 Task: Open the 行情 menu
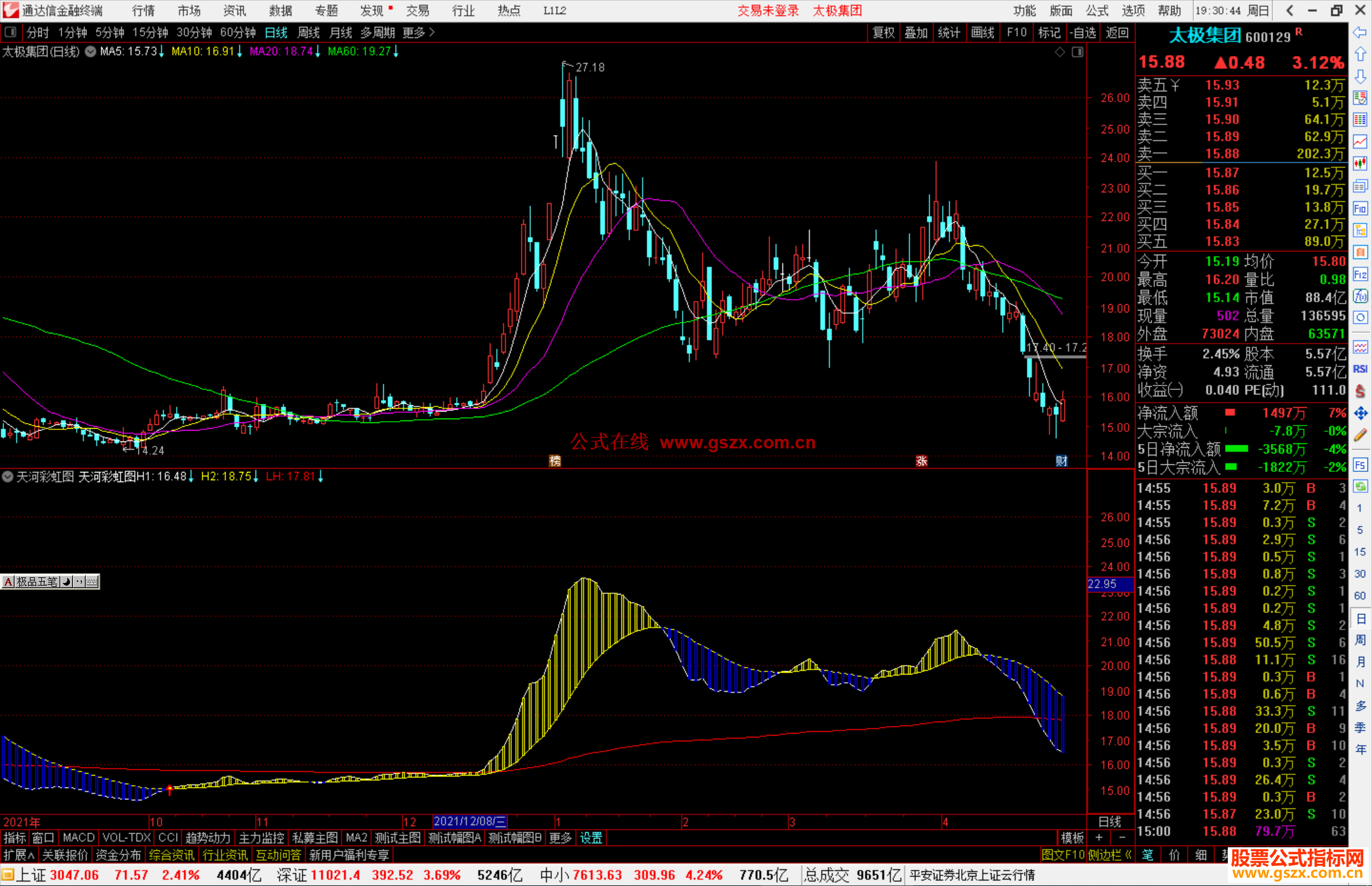coord(144,11)
